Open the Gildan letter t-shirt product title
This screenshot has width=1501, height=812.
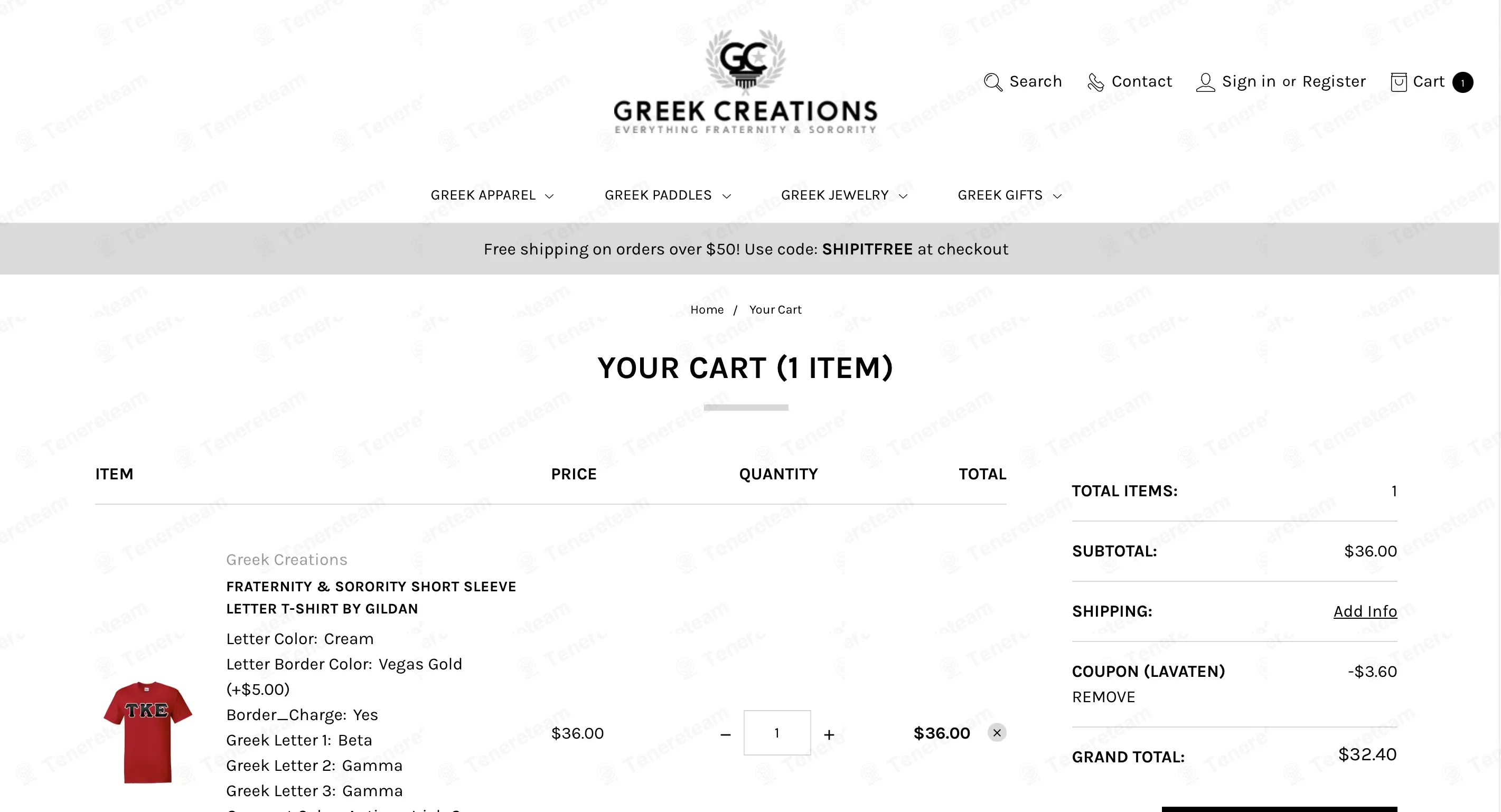tap(371, 598)
